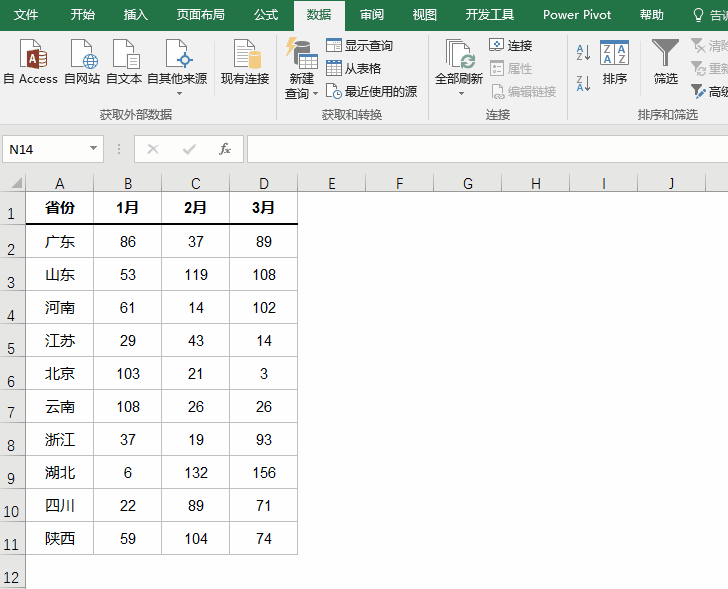Open the Power Pivot tab

[x=577, y=15]
